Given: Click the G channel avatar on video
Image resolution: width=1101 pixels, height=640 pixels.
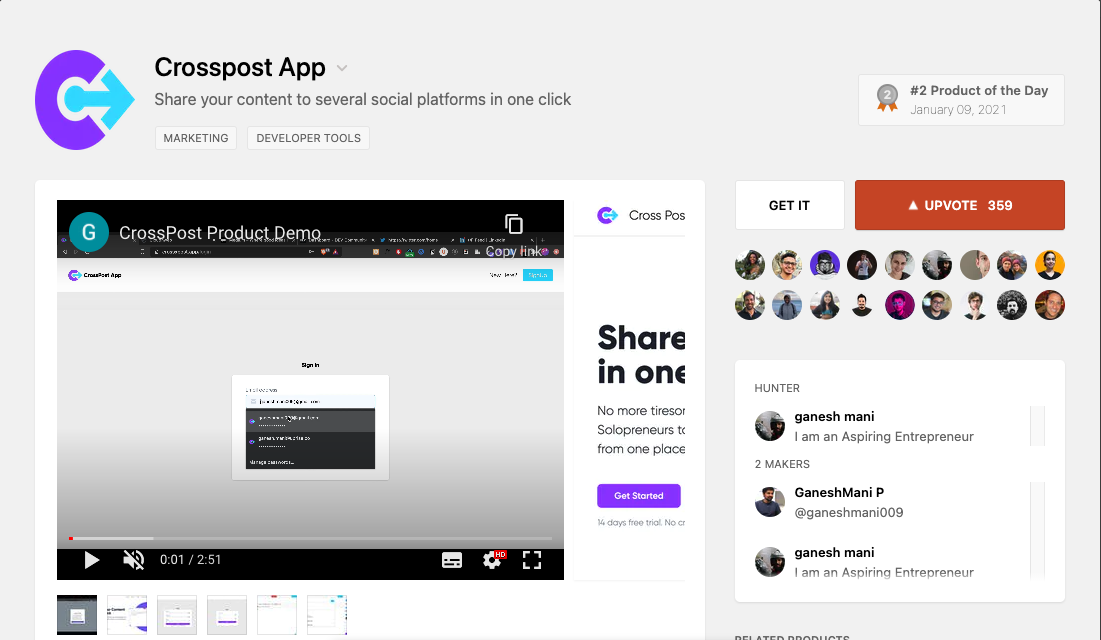Looking at the screenshot, I should point(89,232).
